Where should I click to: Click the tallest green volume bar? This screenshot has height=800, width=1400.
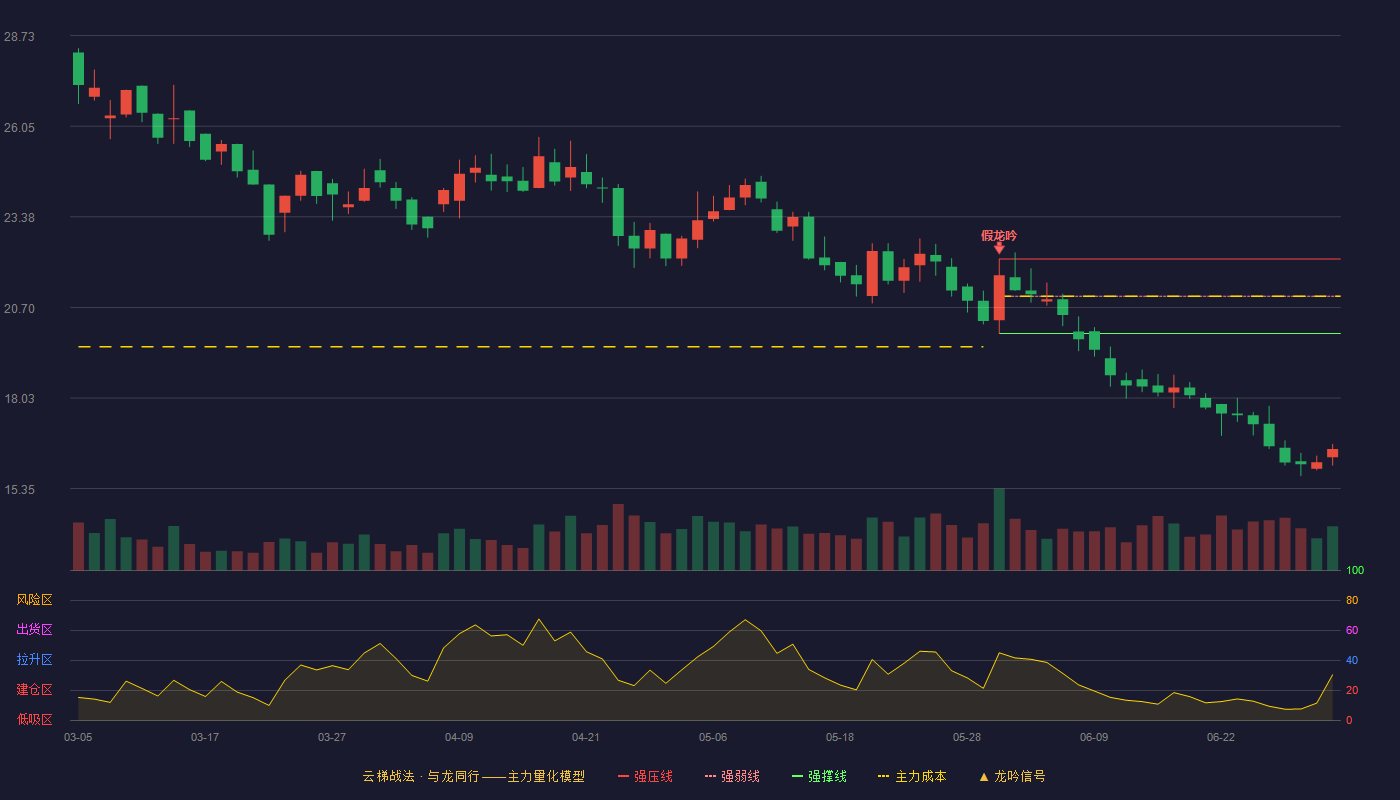[x=999, y=529]
